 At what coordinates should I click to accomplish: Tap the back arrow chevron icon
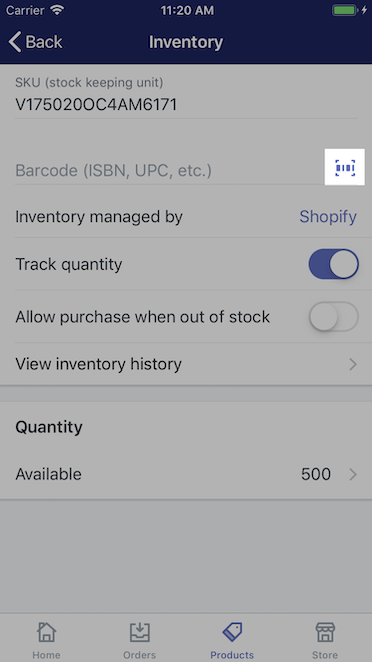[x=14, y=42]
